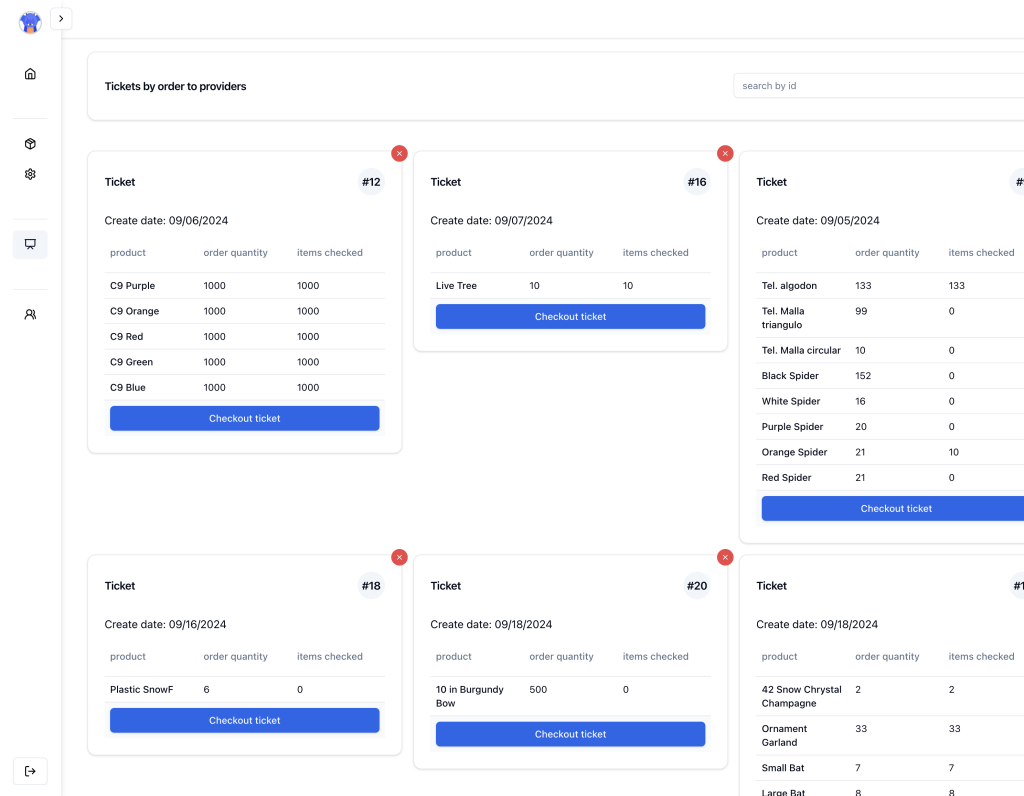Click Create date 09/07/2024 text
The width and height of the screenshot is (1024, 796).
coord(491,221)
